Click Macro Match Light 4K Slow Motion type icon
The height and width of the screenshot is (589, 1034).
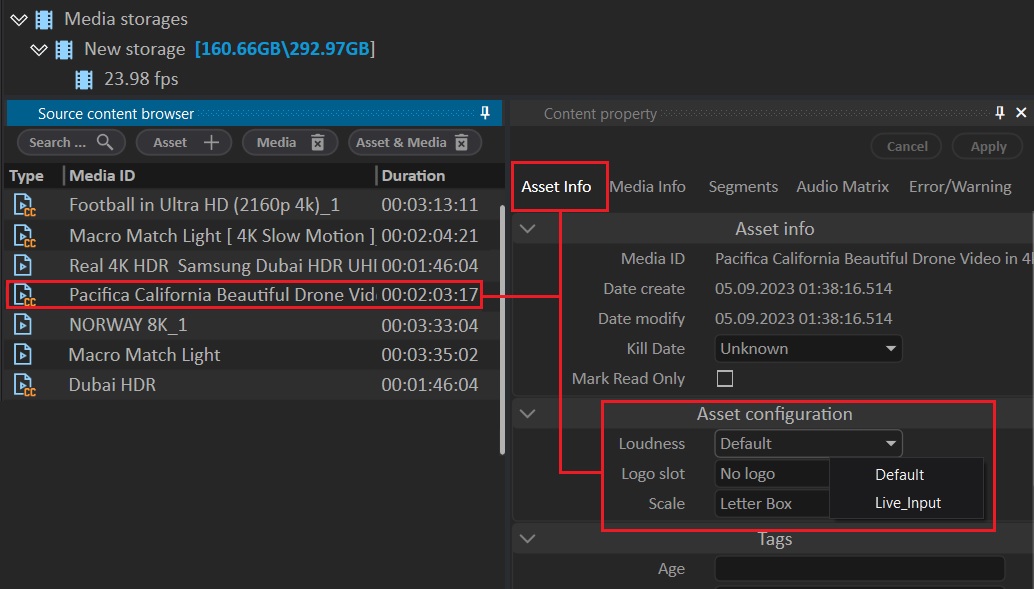pos(24,235)
